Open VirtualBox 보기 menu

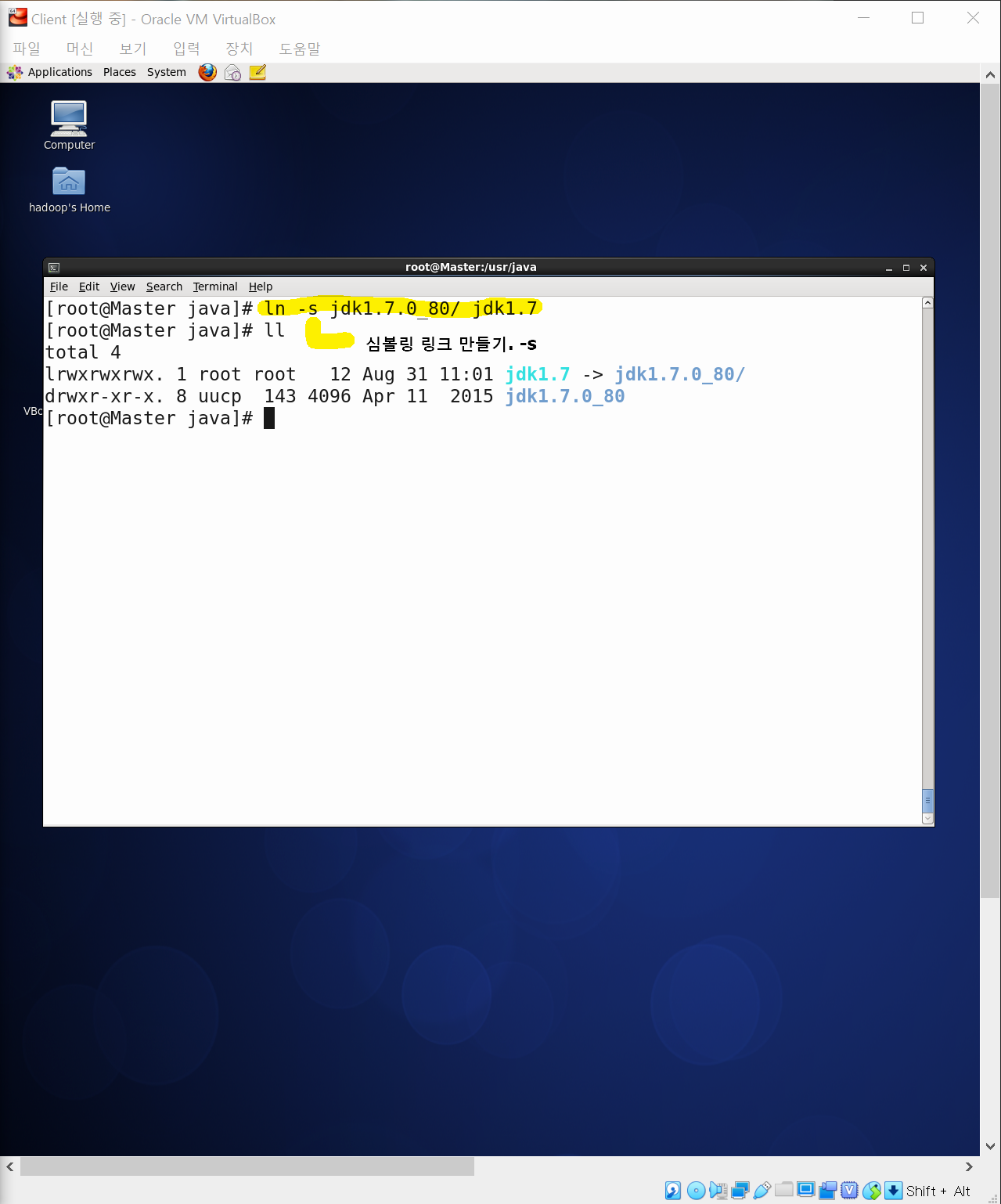(x=133, y=49)
